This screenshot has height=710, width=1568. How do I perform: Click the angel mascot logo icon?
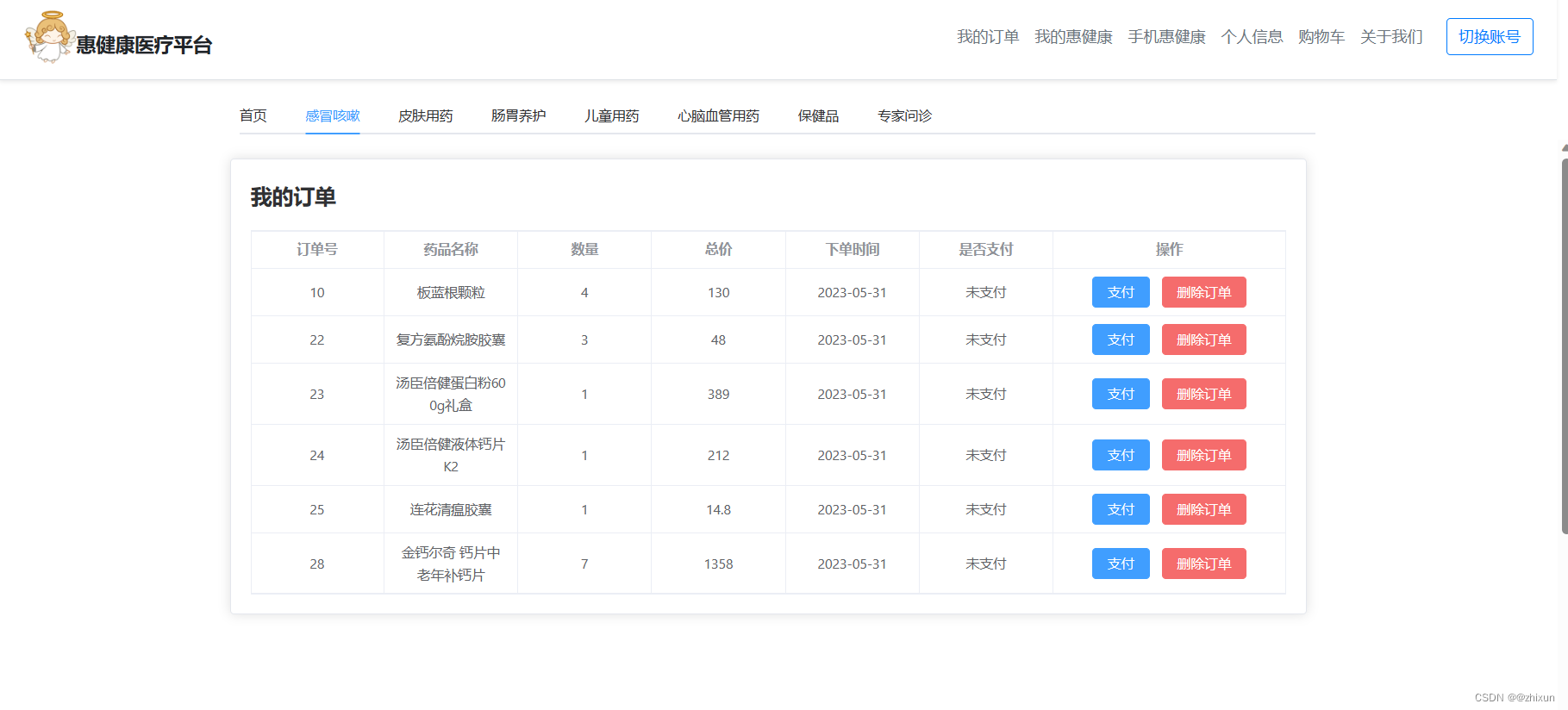(49, 37)
